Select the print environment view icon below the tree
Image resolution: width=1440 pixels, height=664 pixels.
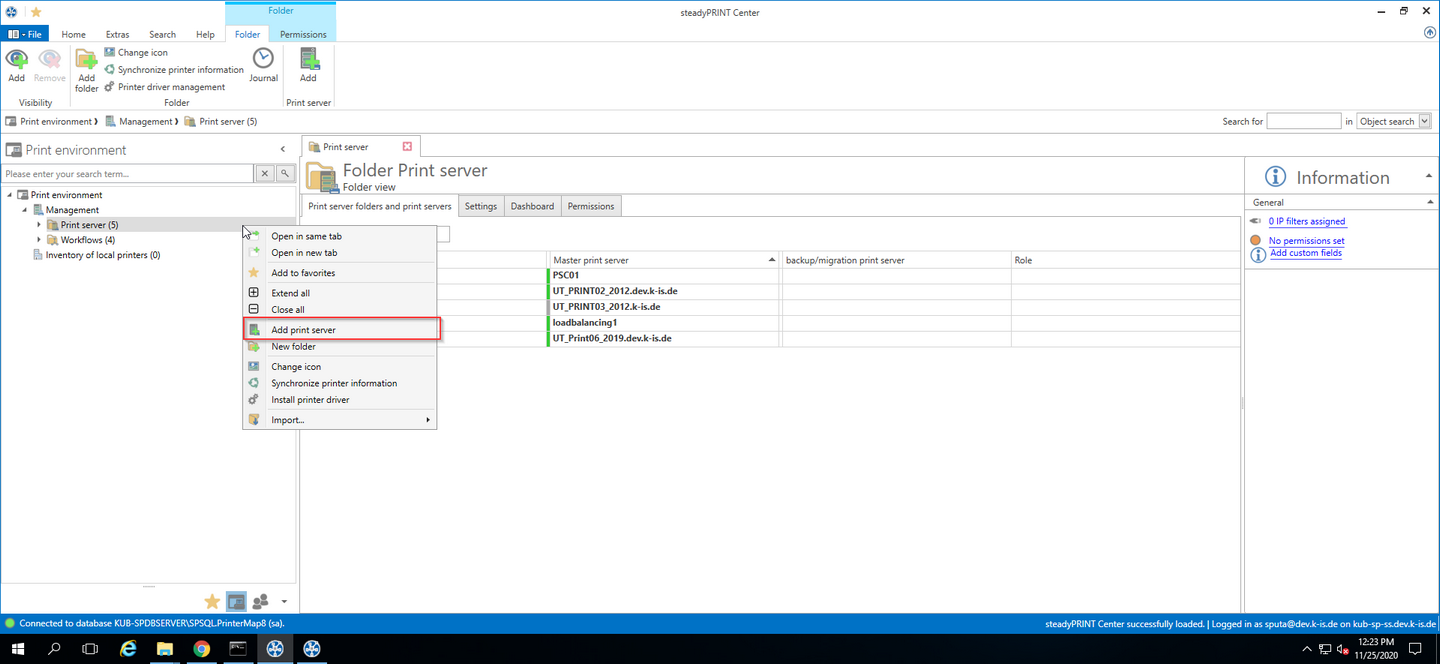click(x=236, y=601)
